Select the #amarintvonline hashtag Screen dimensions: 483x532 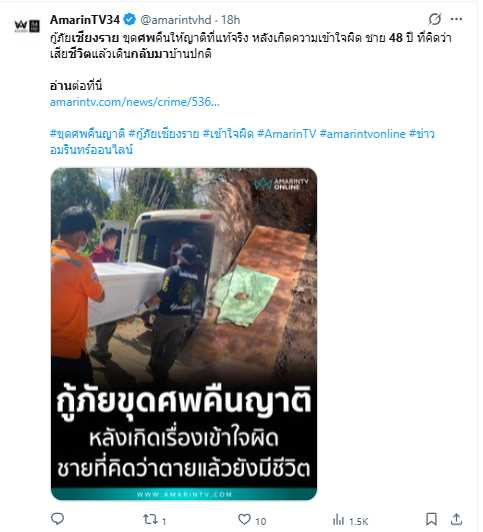[363, 134]
